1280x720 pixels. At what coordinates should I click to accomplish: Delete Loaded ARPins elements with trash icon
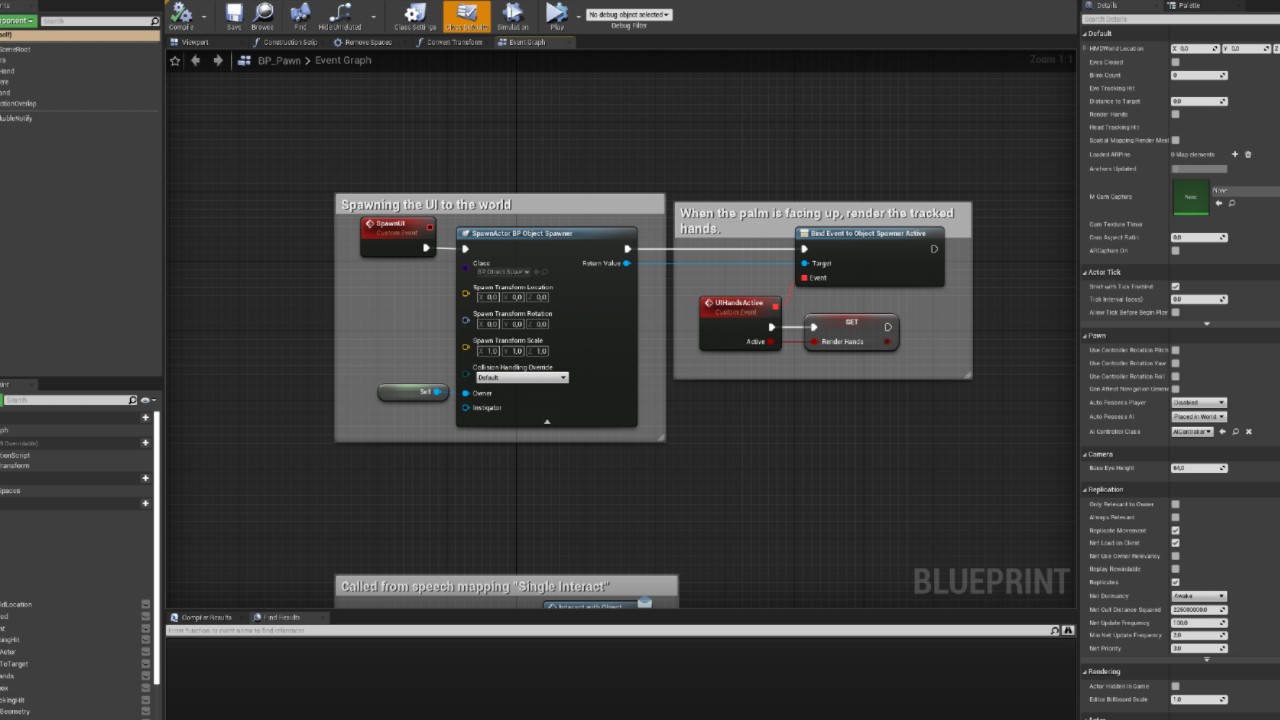[x=1248, y=154]
